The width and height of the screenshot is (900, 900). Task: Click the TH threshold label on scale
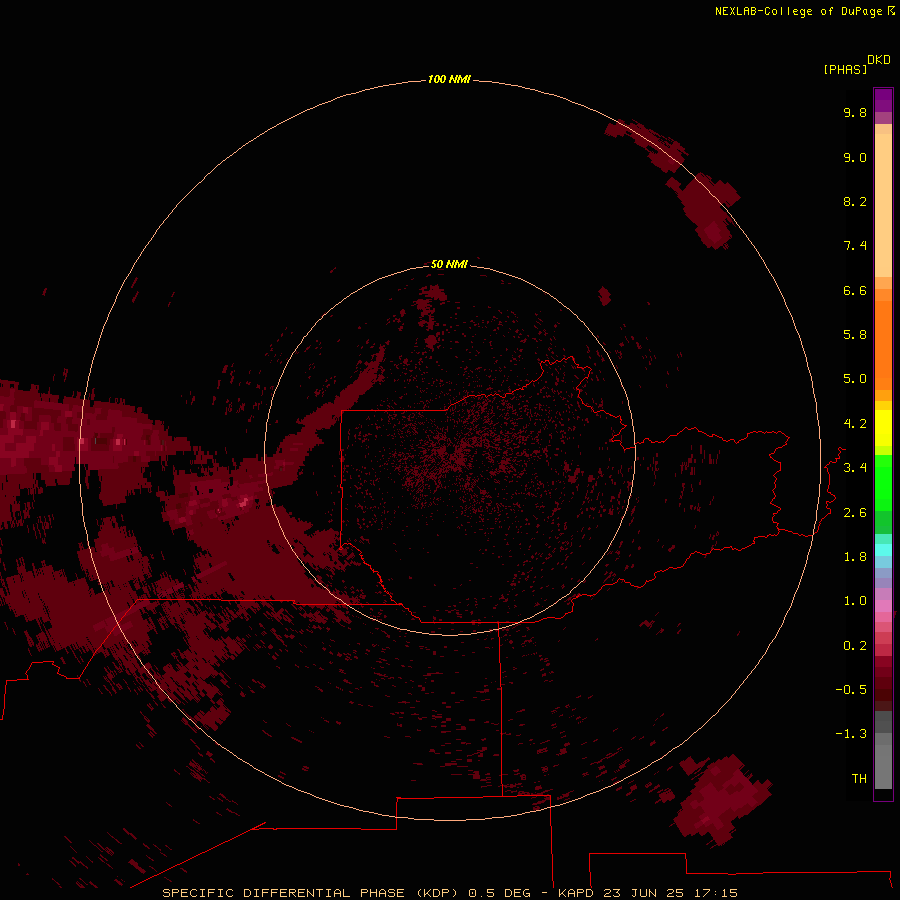click(x=859, y=779)
